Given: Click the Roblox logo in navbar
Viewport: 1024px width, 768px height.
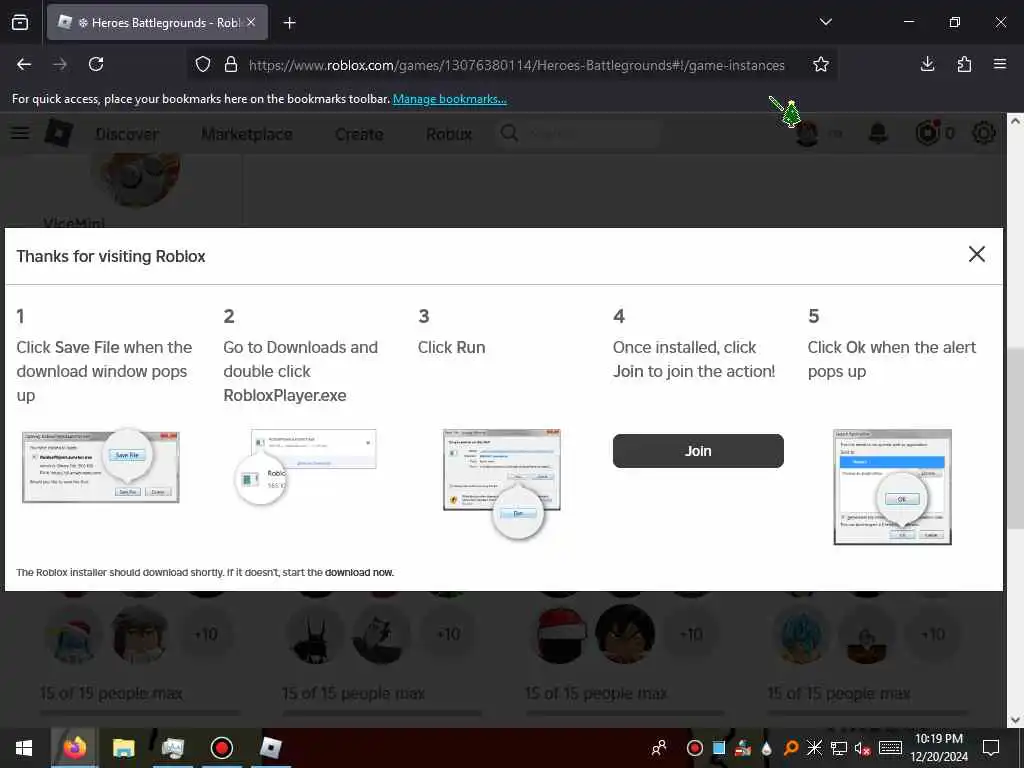Looking at the screenshot, I should 59,133.
